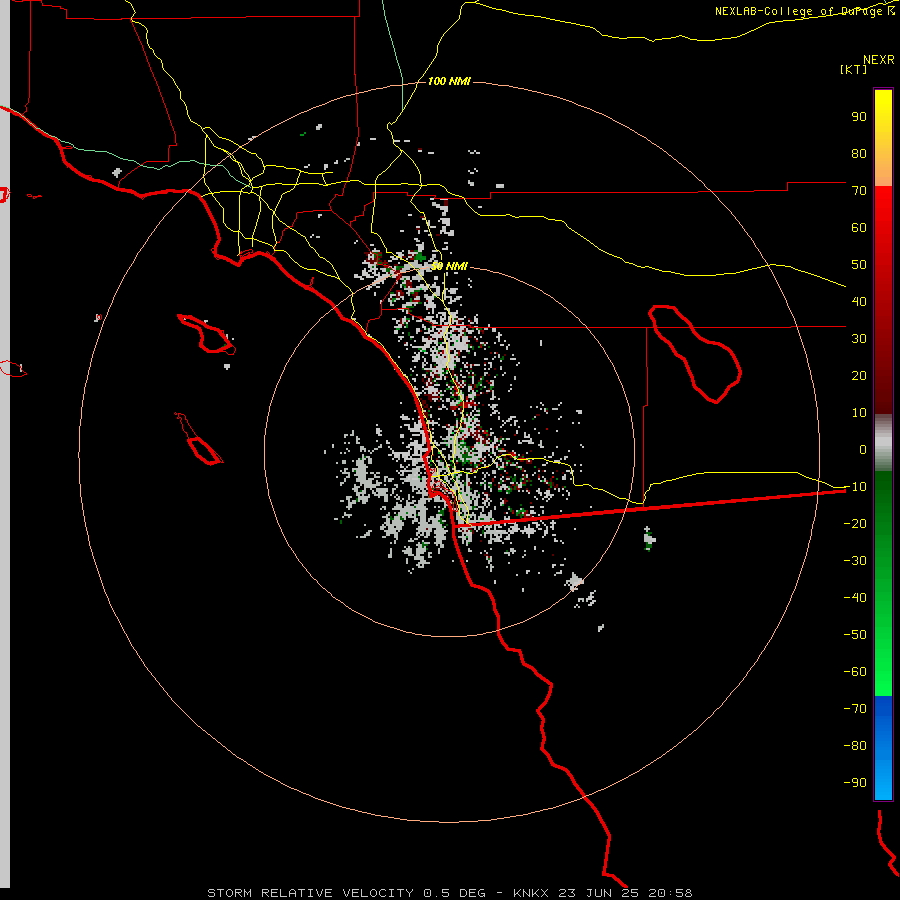Viewport: 900px width, 900px height.
Task: Click the Salton Sea outline on the map
Action: pyautogui.click(x=695, y=354)
